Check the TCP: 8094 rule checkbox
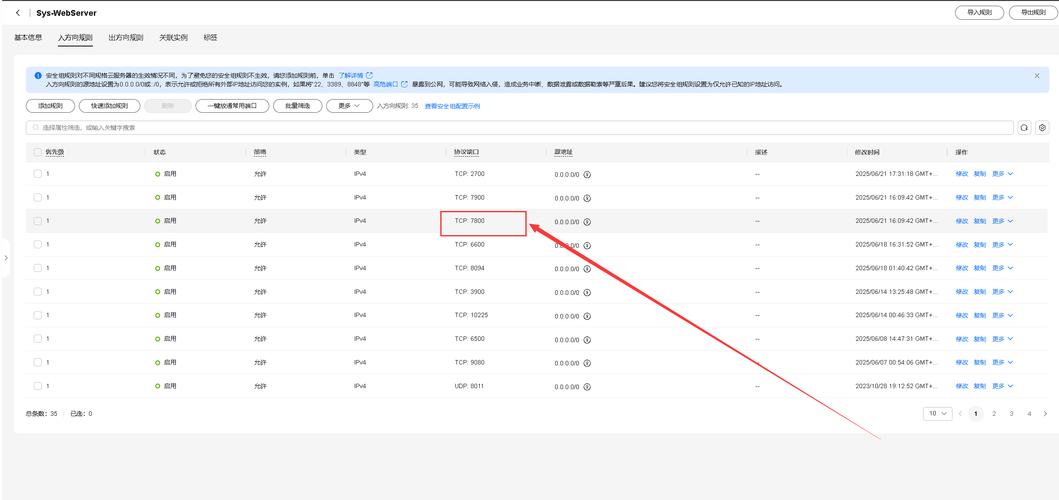This screenshot has width=1059, height=500. click(x=37, y=268)
